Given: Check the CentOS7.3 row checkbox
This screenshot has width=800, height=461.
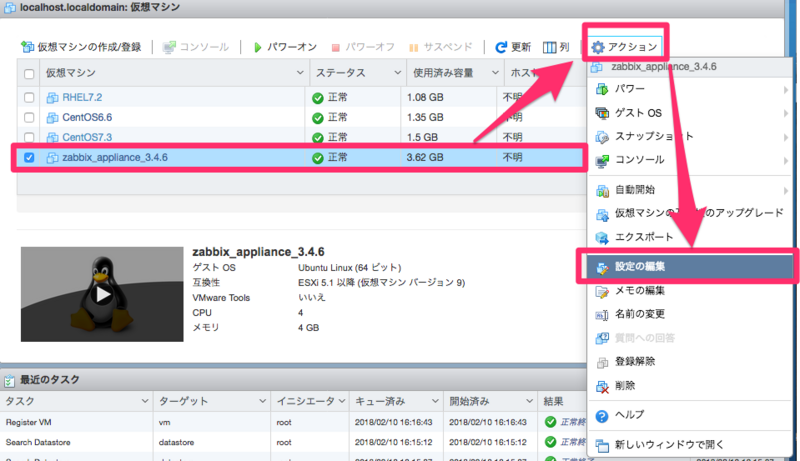Looking at the screenshot, I should coord(29,137).
